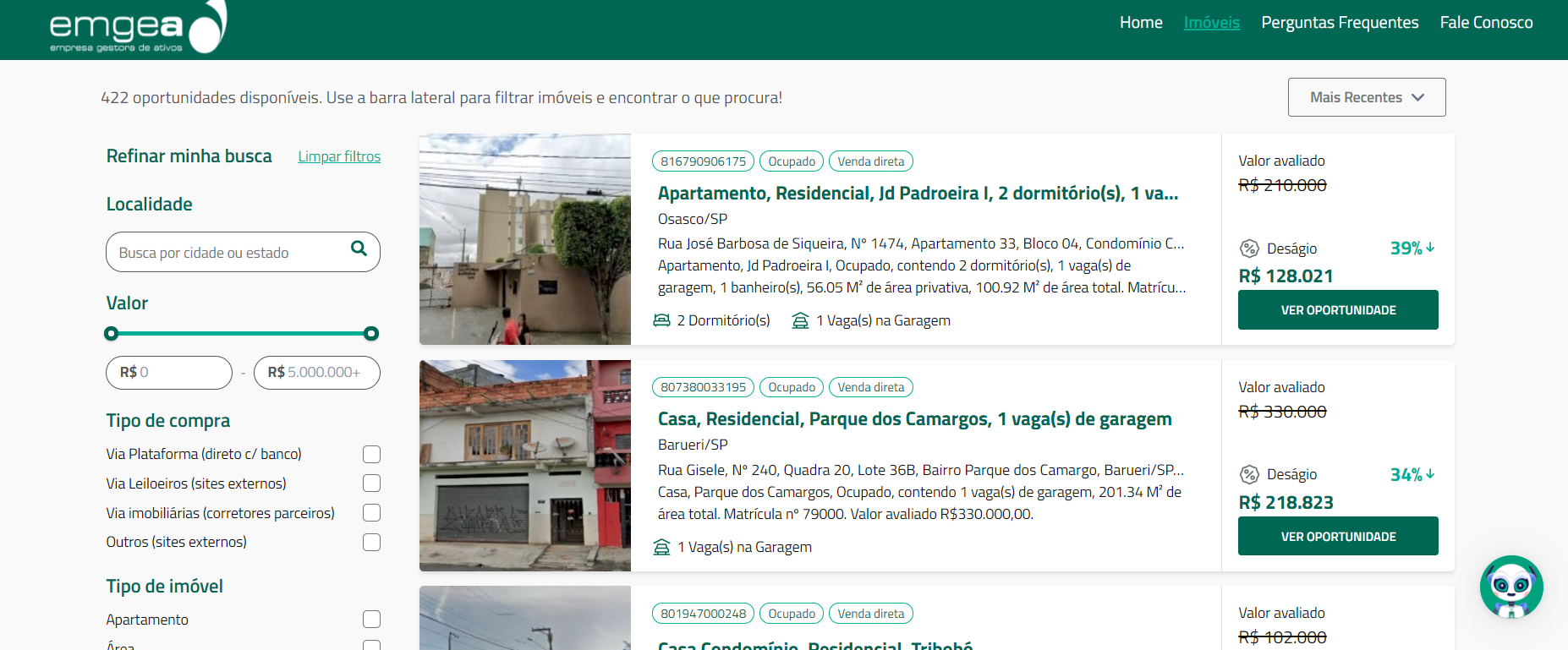This screenshot has height=650, width=1568.
Task: Open the Mais Recentes sort dropdown
Action: 1367,97
